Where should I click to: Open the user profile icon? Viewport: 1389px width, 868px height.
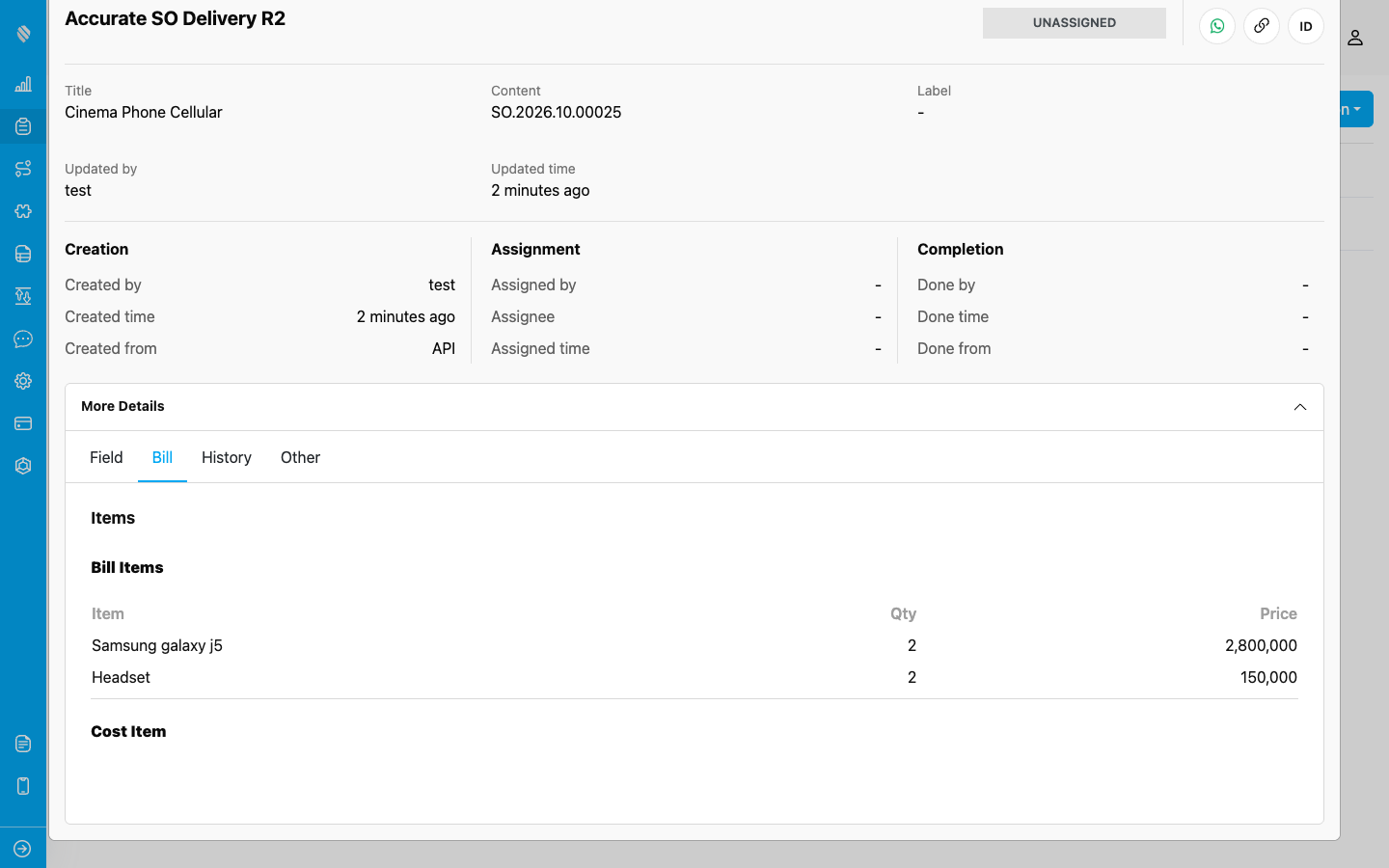click(x=1355, y=38)
